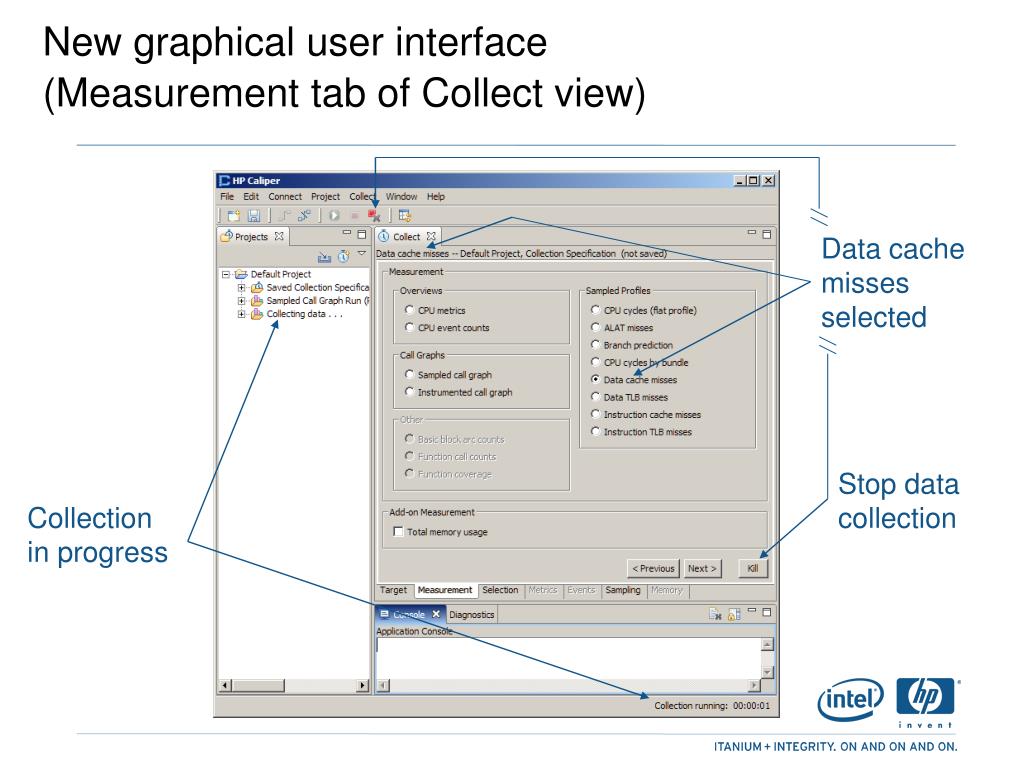The image size is (1024, 768).
Task: Maximize the Projects panel
Action: pos(362,234)
